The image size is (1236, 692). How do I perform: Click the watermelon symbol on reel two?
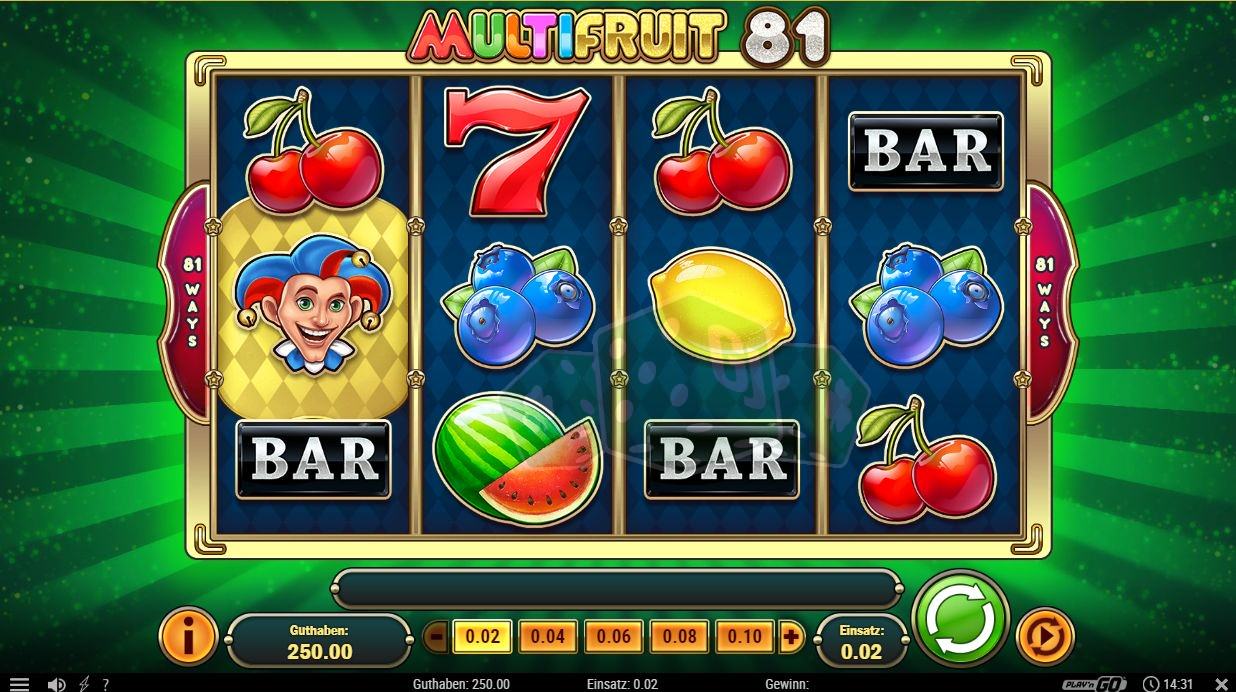coord(517,460)
